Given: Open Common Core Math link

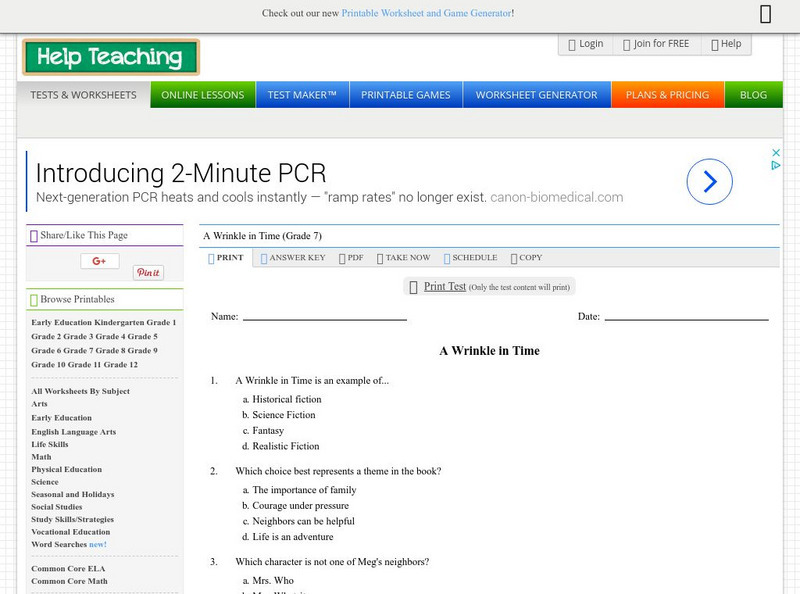Looking at the screenshot, I should (x=69, y=581).
